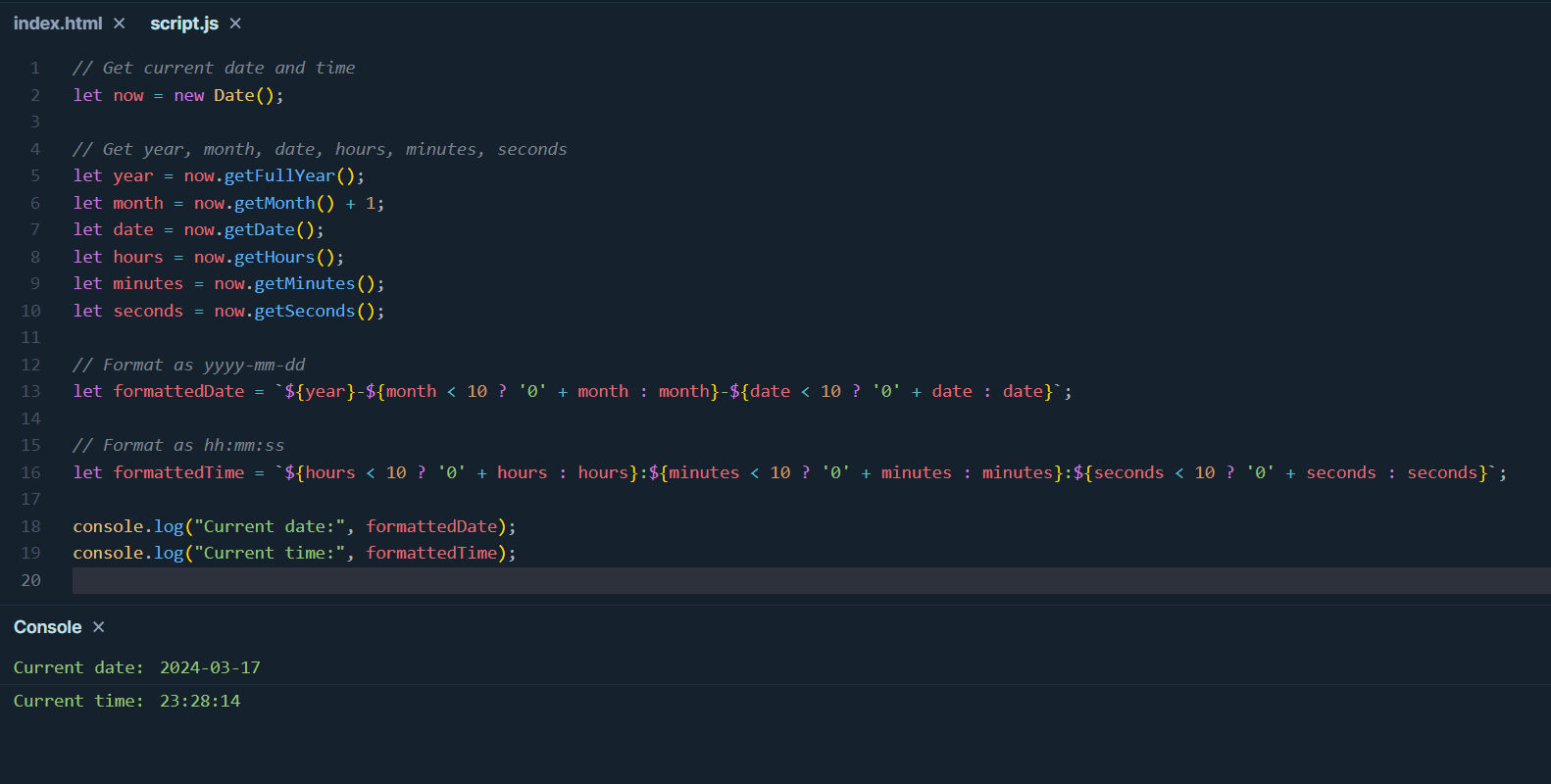Screen dimensions: 1551x784
Task: Click 'minutes' variable declaration on line 9
Action: [148, 283]
